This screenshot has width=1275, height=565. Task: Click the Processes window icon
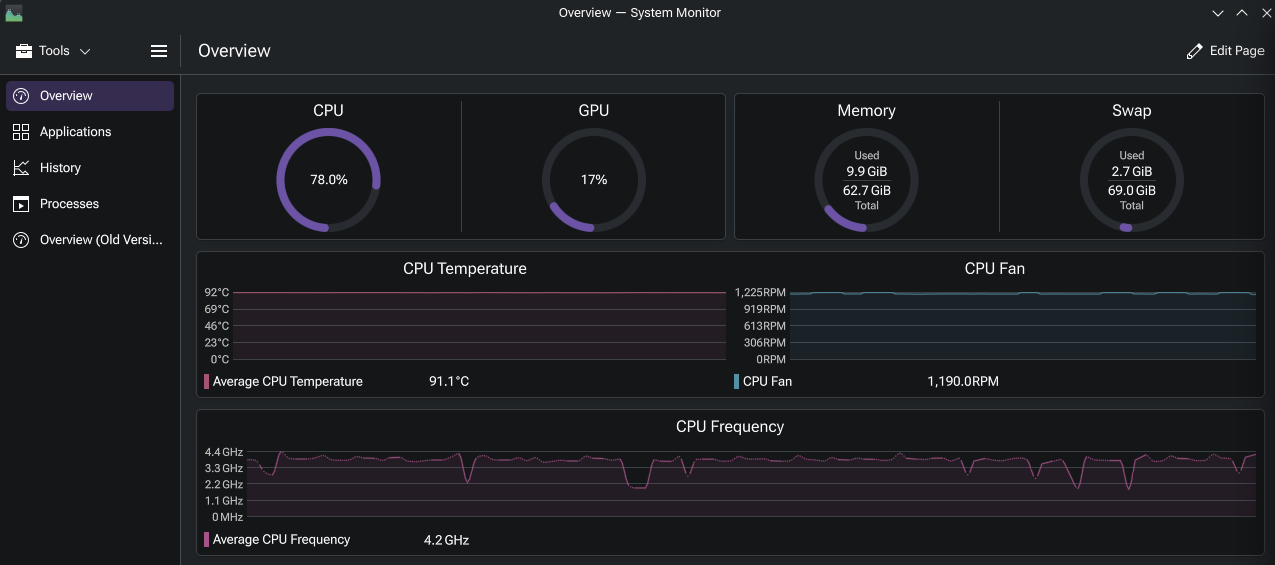pos(21,204)
